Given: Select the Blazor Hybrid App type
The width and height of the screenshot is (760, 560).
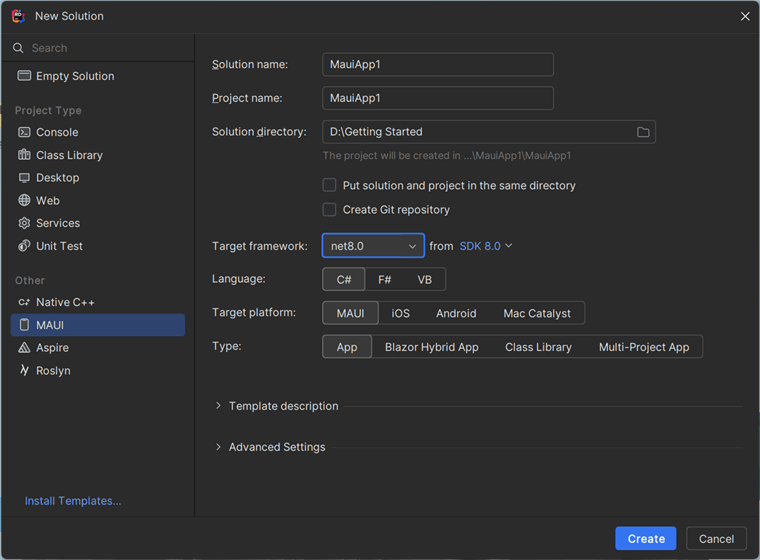Looking at the screenshot, I should 432,347.
